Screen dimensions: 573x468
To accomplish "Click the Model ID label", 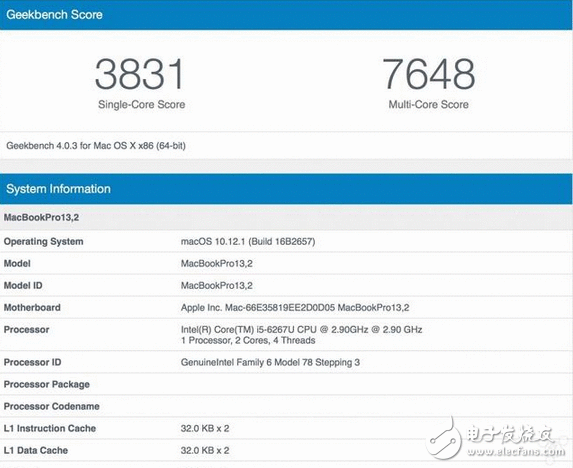I will (x=23, y=285).
